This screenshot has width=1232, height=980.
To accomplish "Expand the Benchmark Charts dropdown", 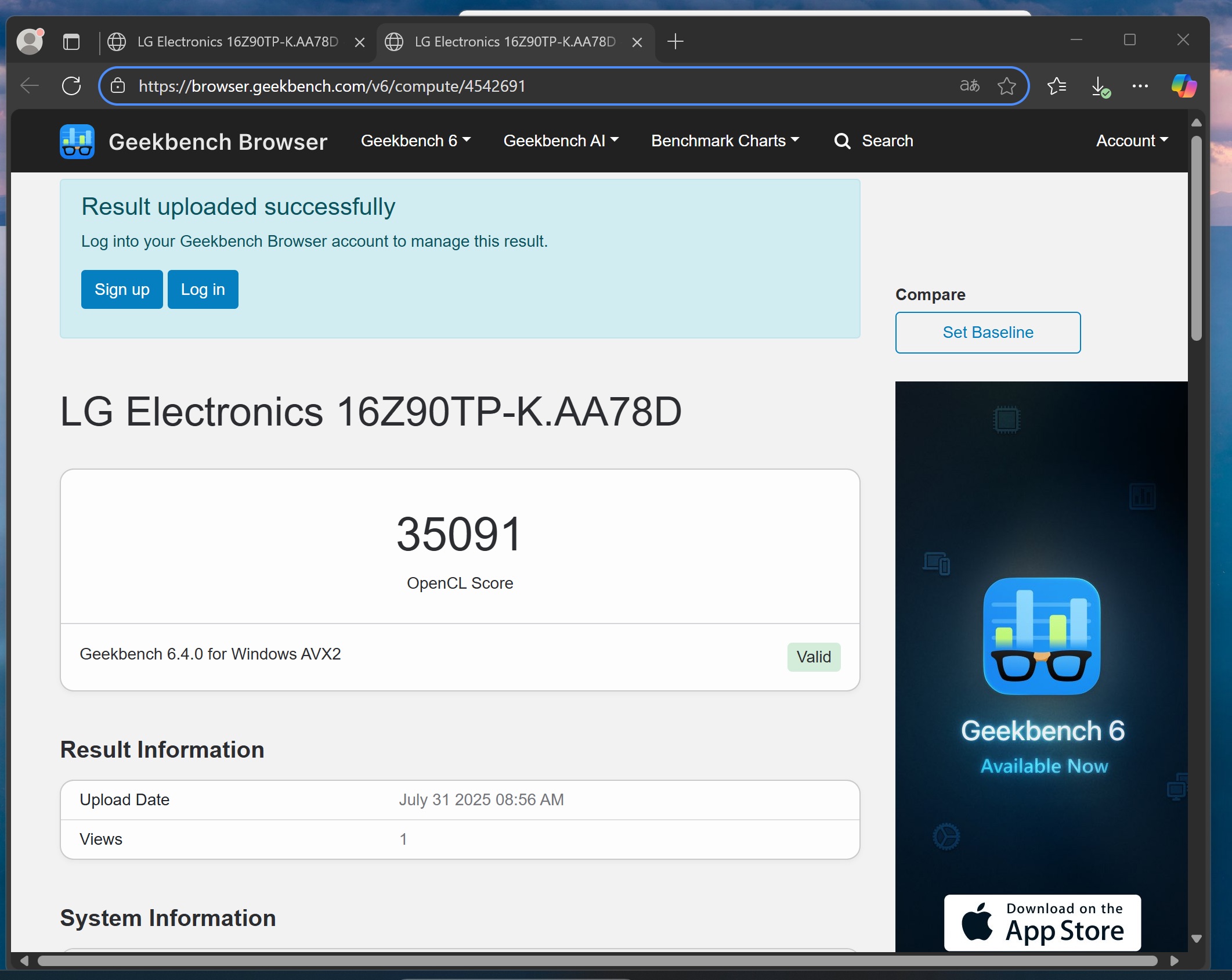I will (x=725, y=141).
